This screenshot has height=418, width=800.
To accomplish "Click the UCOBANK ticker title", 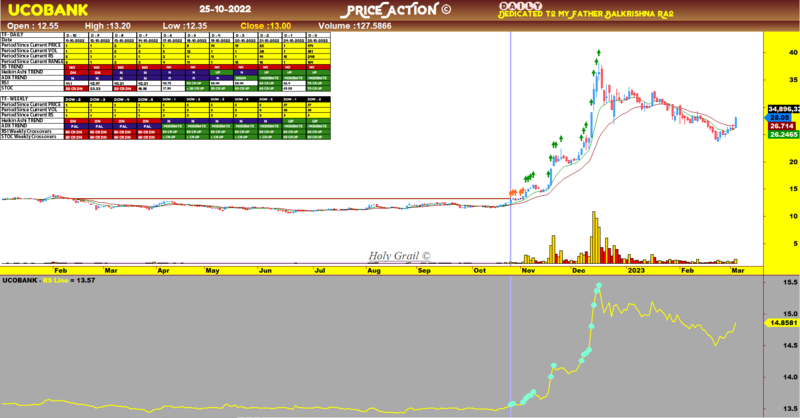I will point(48,10).
